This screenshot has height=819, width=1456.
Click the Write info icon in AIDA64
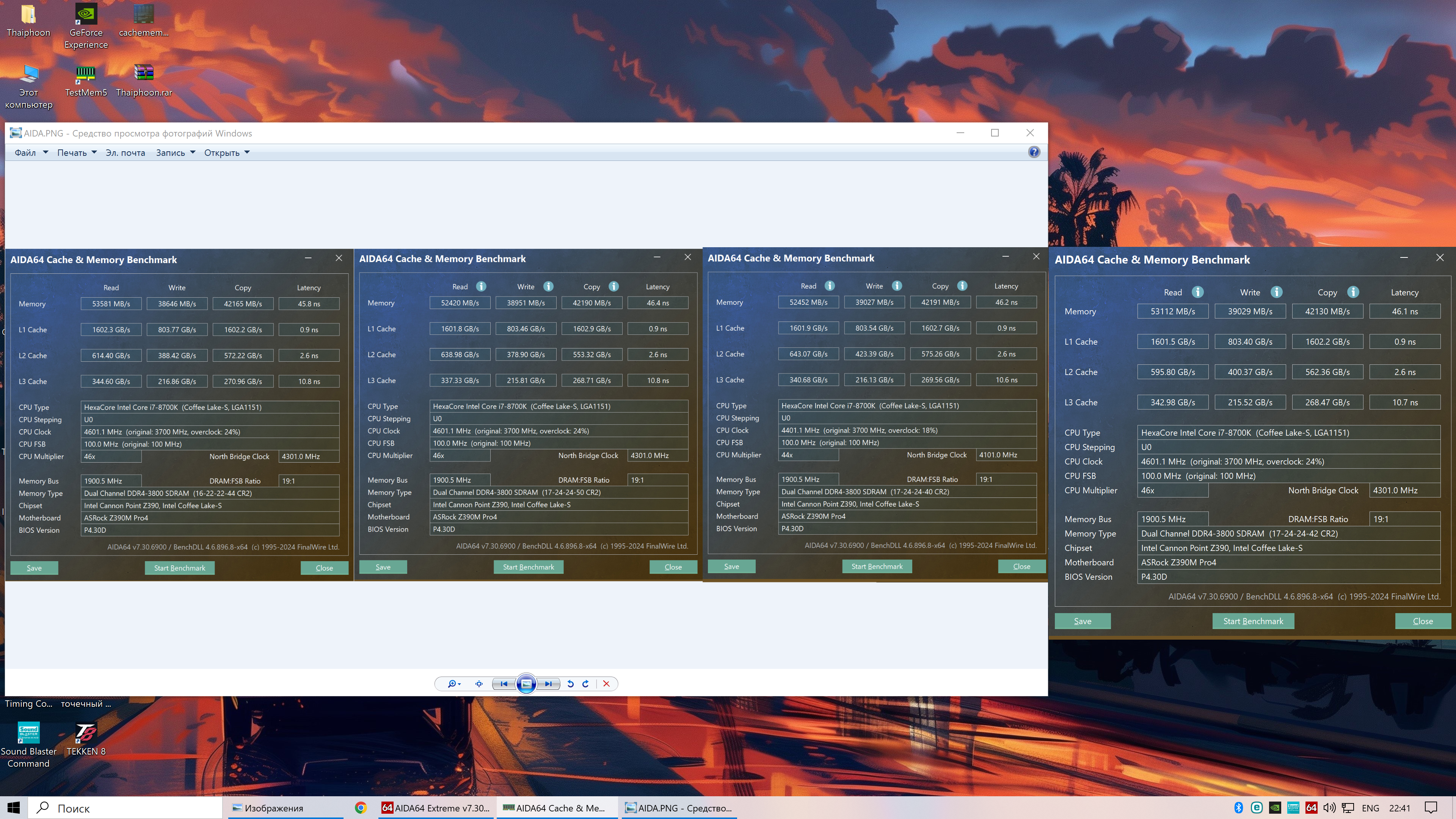1276,292
